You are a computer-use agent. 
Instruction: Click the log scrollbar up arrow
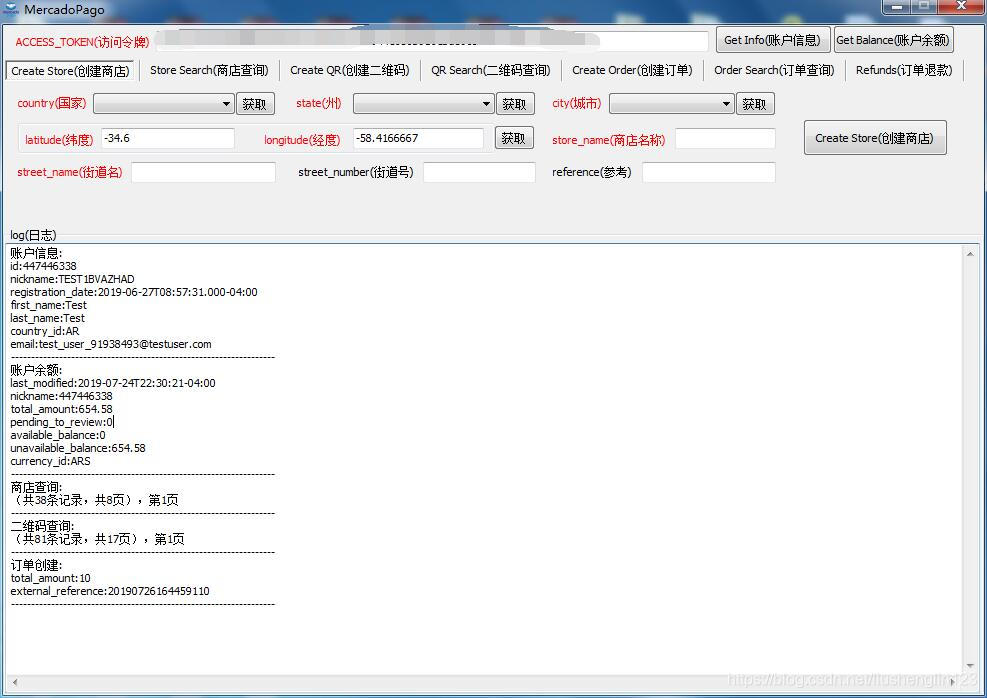[x=970, y=254]
